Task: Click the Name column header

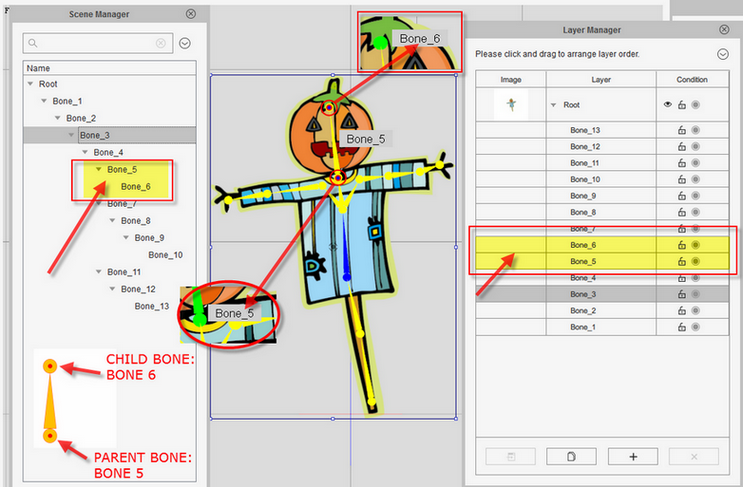Action: tap(109, 68)
